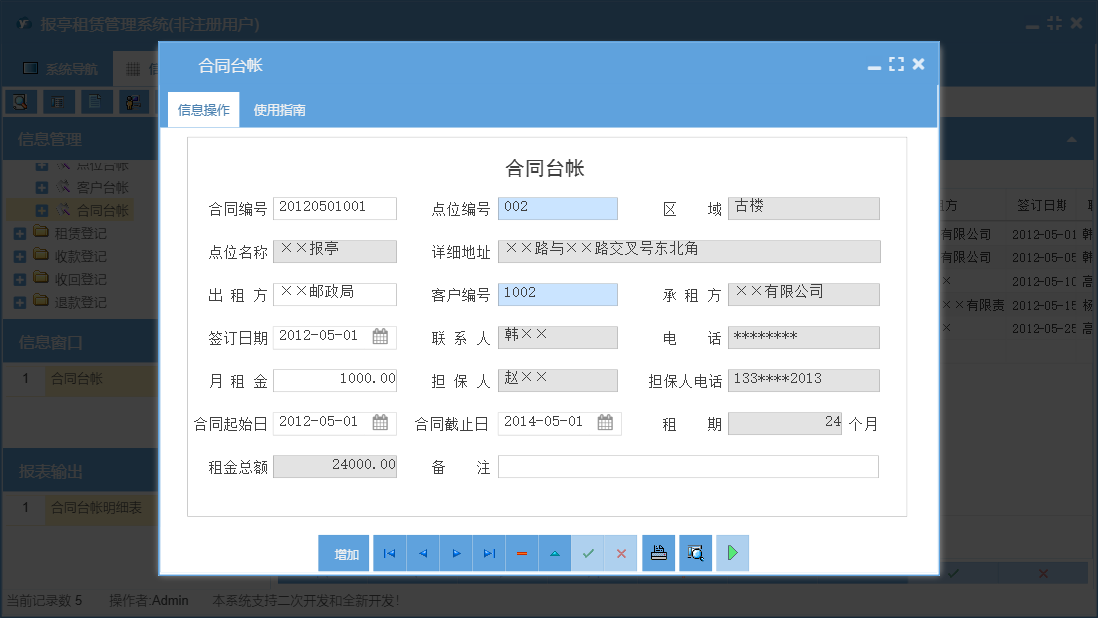Delete current record with the red minus icon
This screenshot has height=618, width=1098.
point(522,552)
